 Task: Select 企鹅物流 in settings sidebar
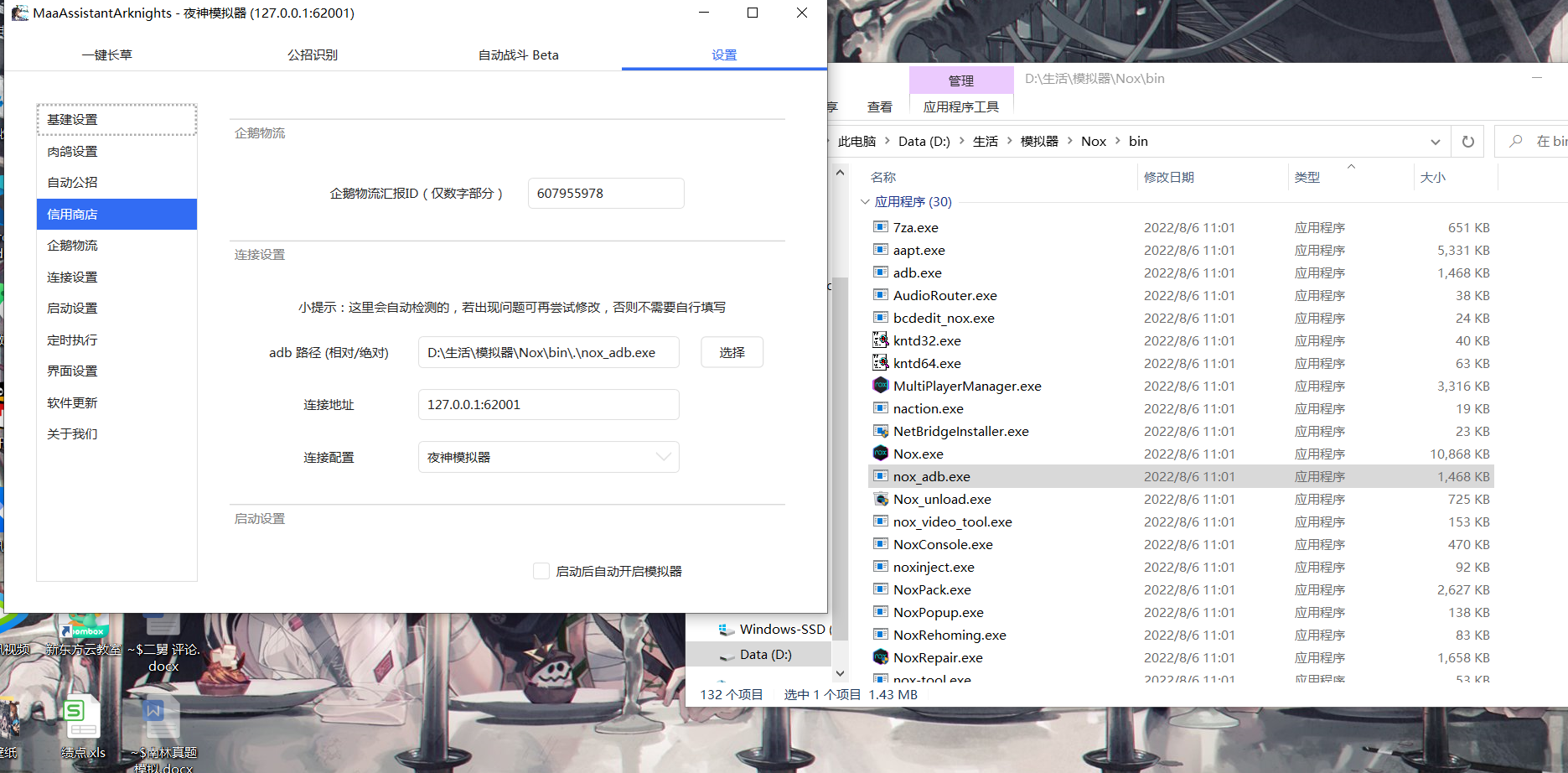click(116, 246)
